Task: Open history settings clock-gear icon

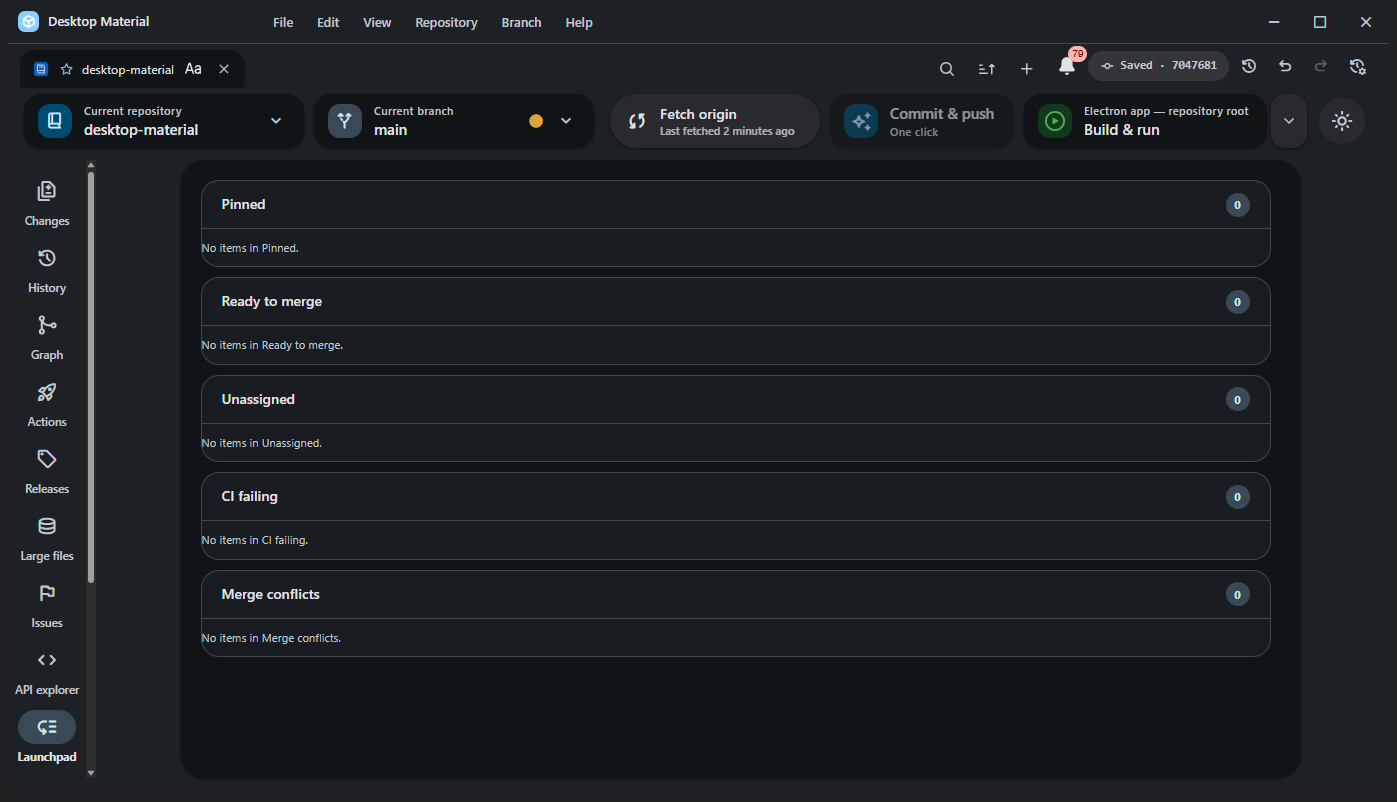Action: tap(1357, 66)
